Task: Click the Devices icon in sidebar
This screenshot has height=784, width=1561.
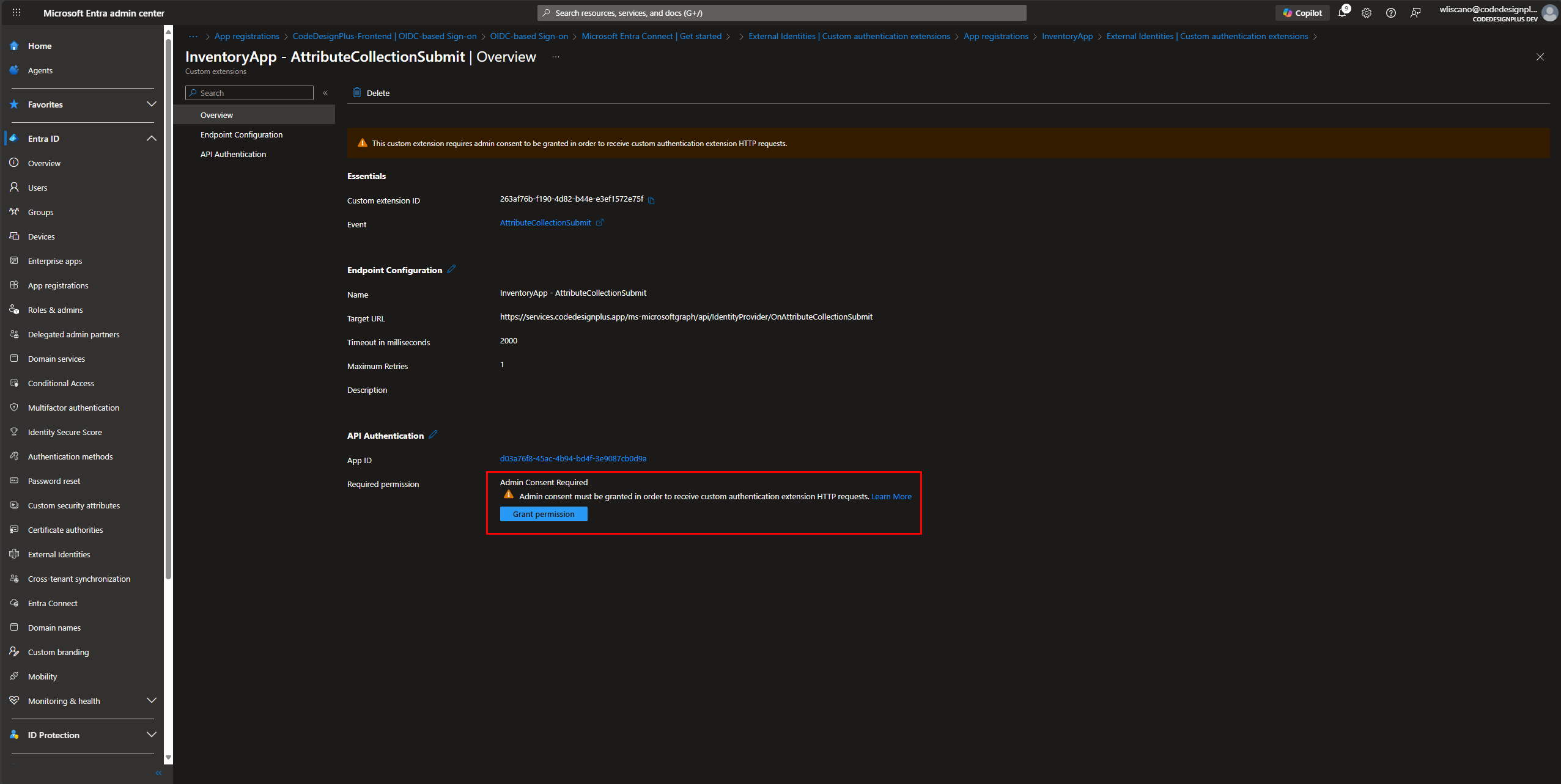Action: [x=14, y=236]
